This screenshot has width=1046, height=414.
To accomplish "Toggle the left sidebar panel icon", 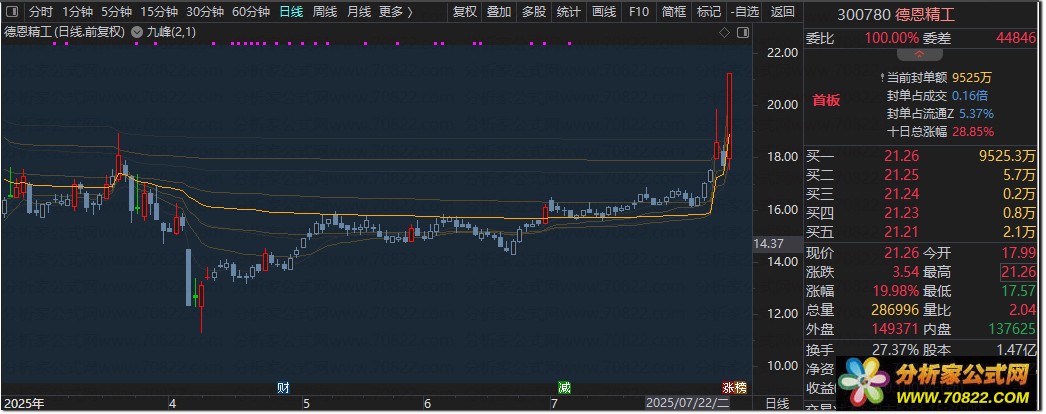I will (12, 11).
